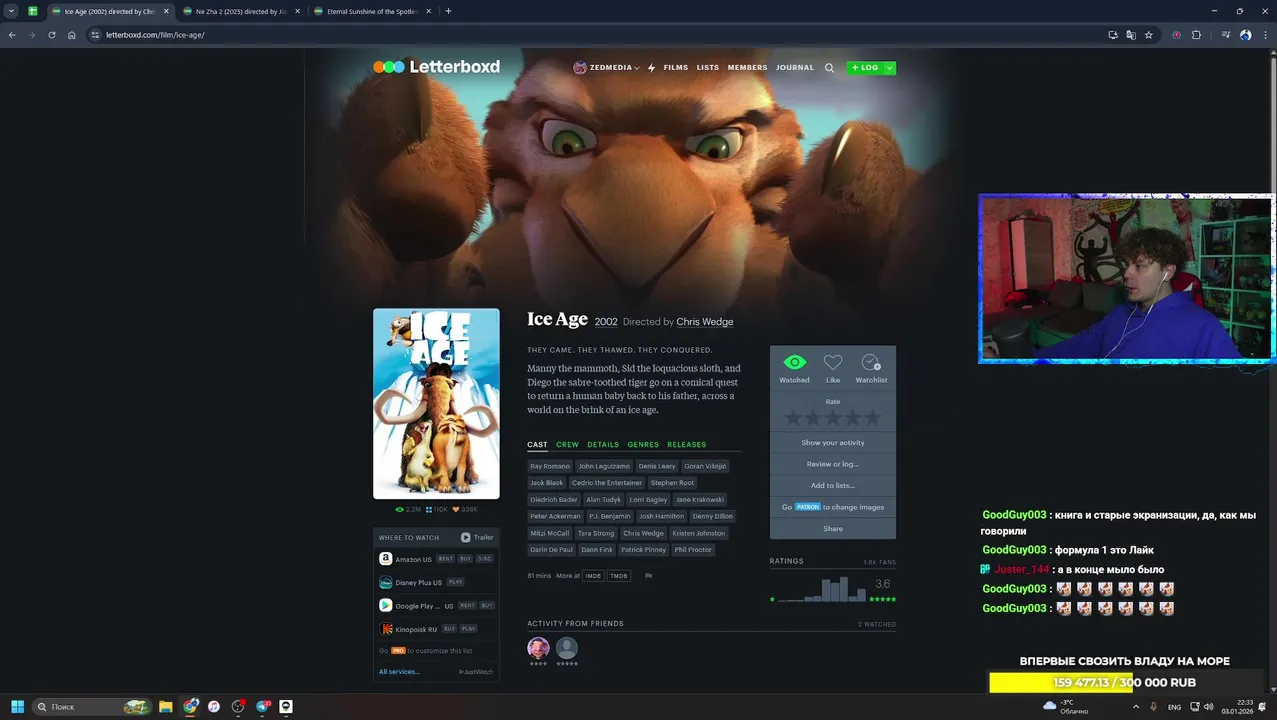Open a new browser tab
Image resolution: width=1277 pixels, height=720 pixels.
pyautogui.click(x=448, y=11)
